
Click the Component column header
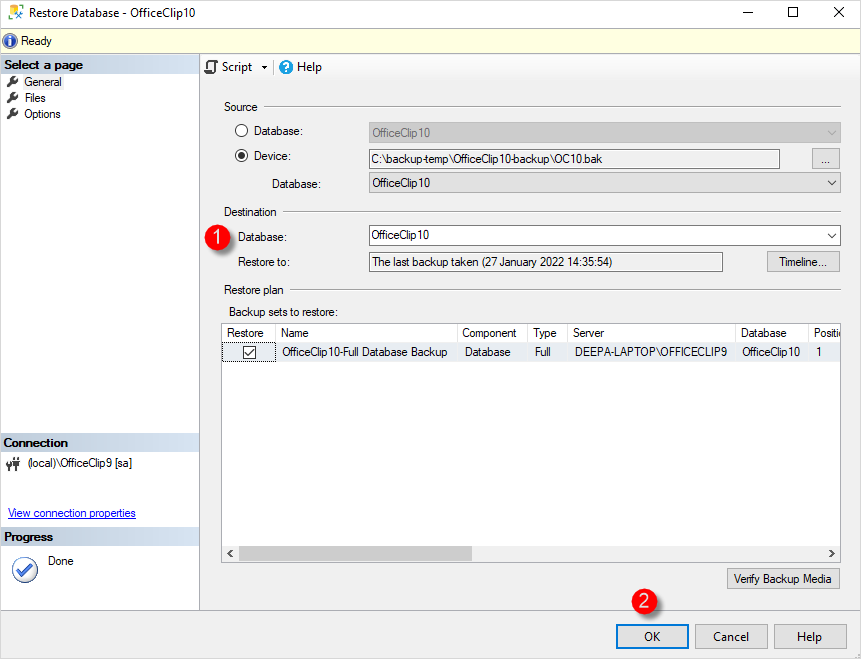[492, 333]
